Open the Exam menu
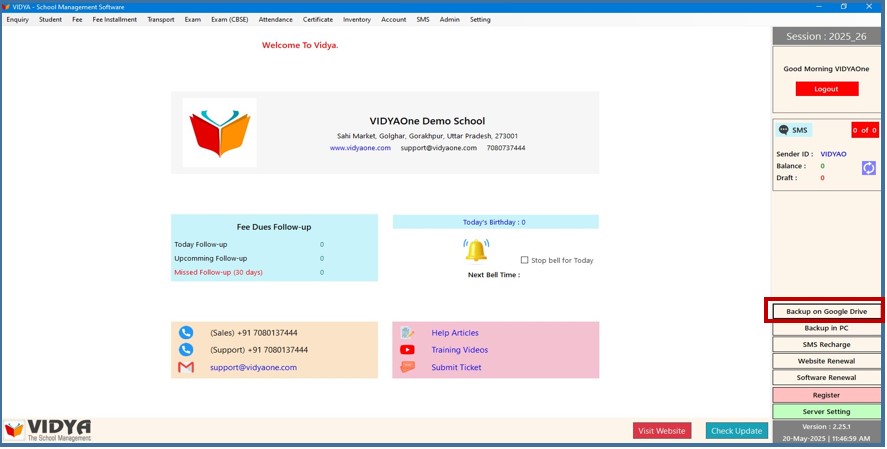This screenshot has width=887, height=449. click(x=192, y=19)
